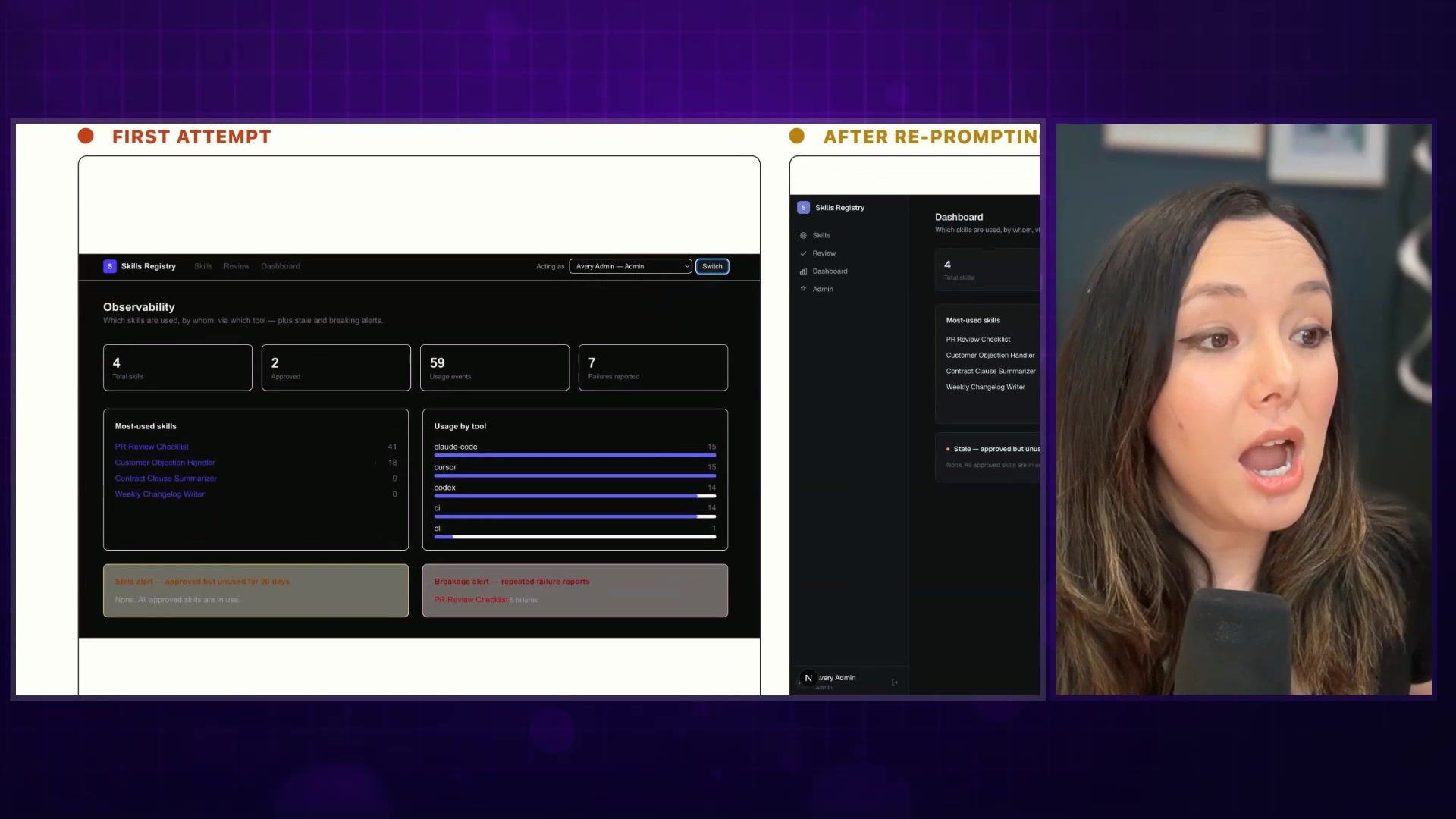
Task: Click the Usage by tool heading
Action: (460, 426)
